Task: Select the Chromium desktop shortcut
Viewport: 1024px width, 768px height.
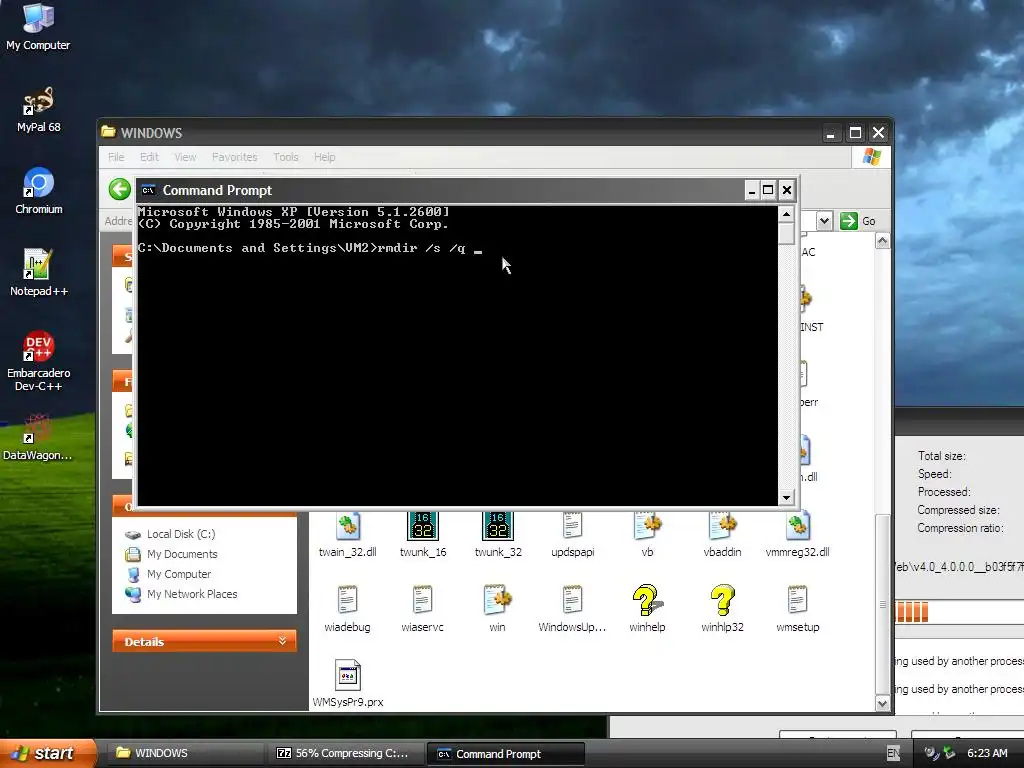Action: coord(39,191)
